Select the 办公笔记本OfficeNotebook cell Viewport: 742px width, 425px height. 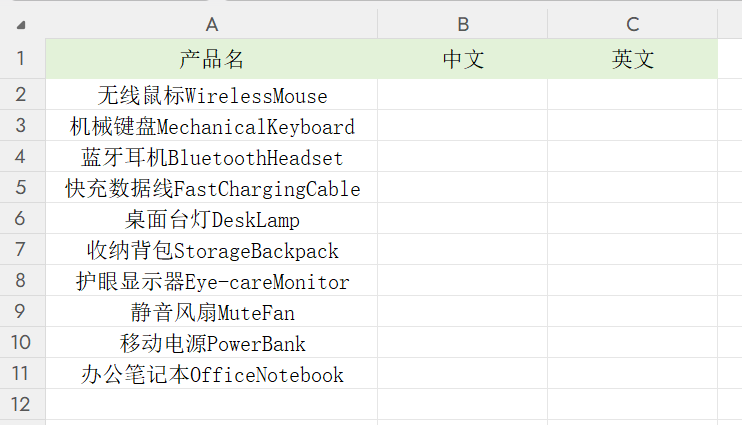(x=211, y=375)
